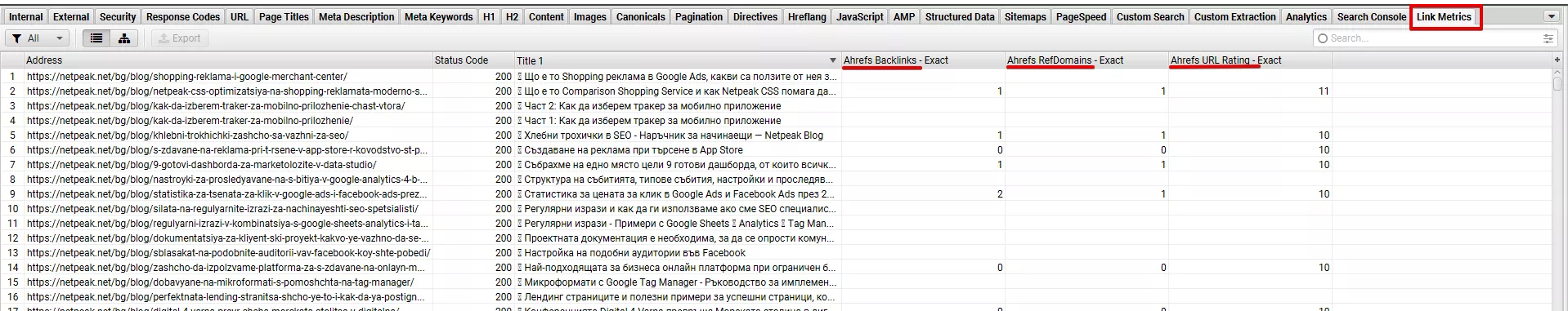Open the External tab
This screenshot has height=311, width=1568.
(x=71, y=16)
